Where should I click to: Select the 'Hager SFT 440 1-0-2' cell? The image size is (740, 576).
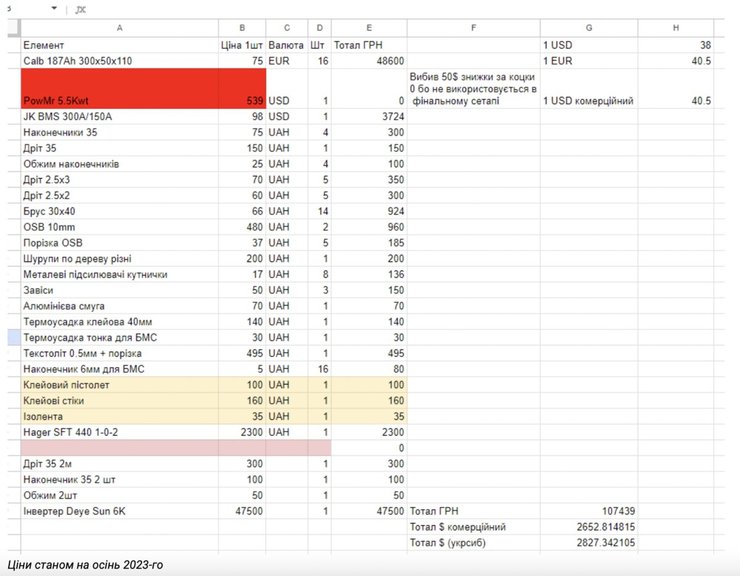pyautogui.click(x=119, y=432)
